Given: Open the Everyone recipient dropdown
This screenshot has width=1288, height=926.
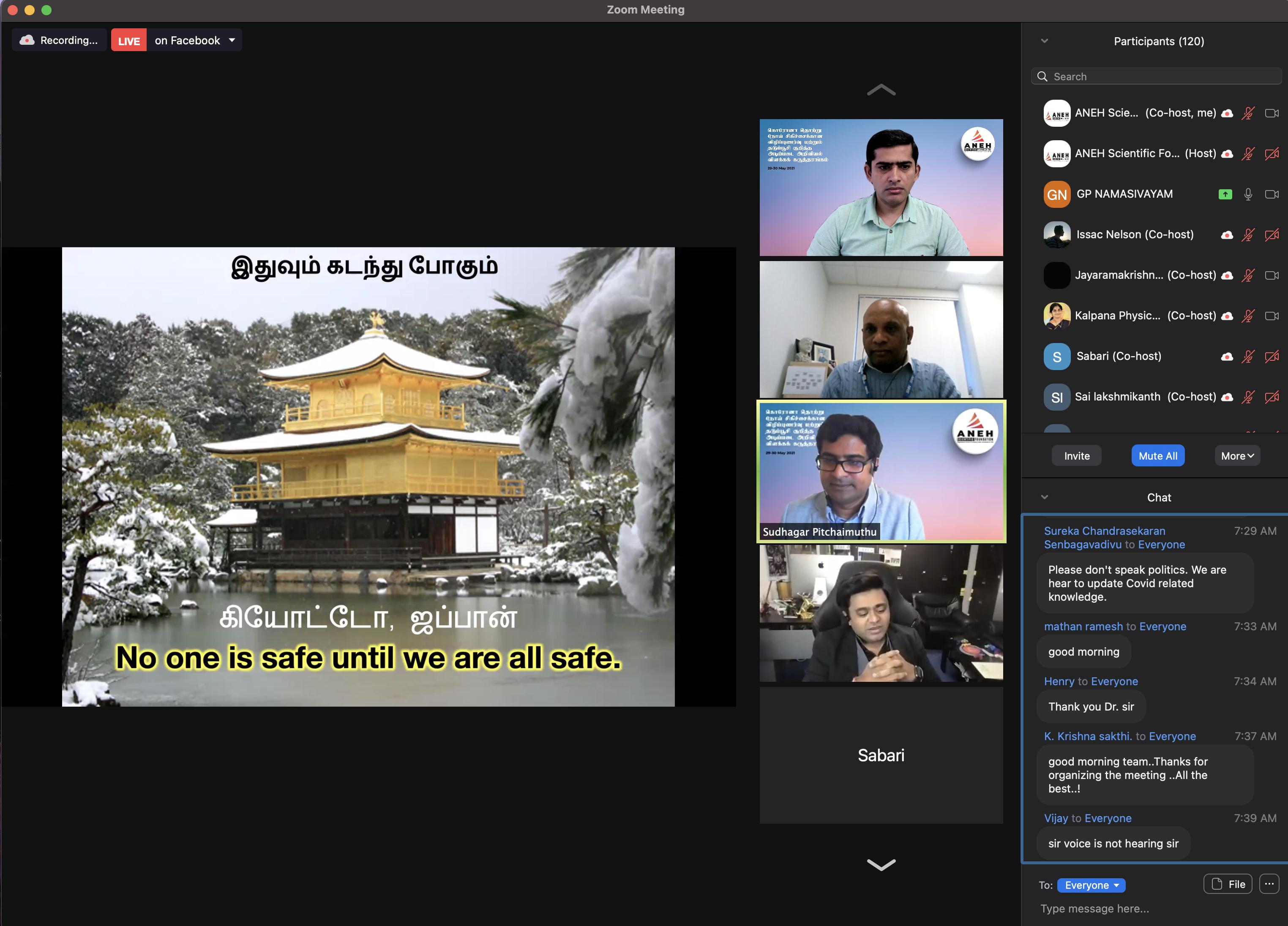Looking at the screenshot, I should point(1091,885).
